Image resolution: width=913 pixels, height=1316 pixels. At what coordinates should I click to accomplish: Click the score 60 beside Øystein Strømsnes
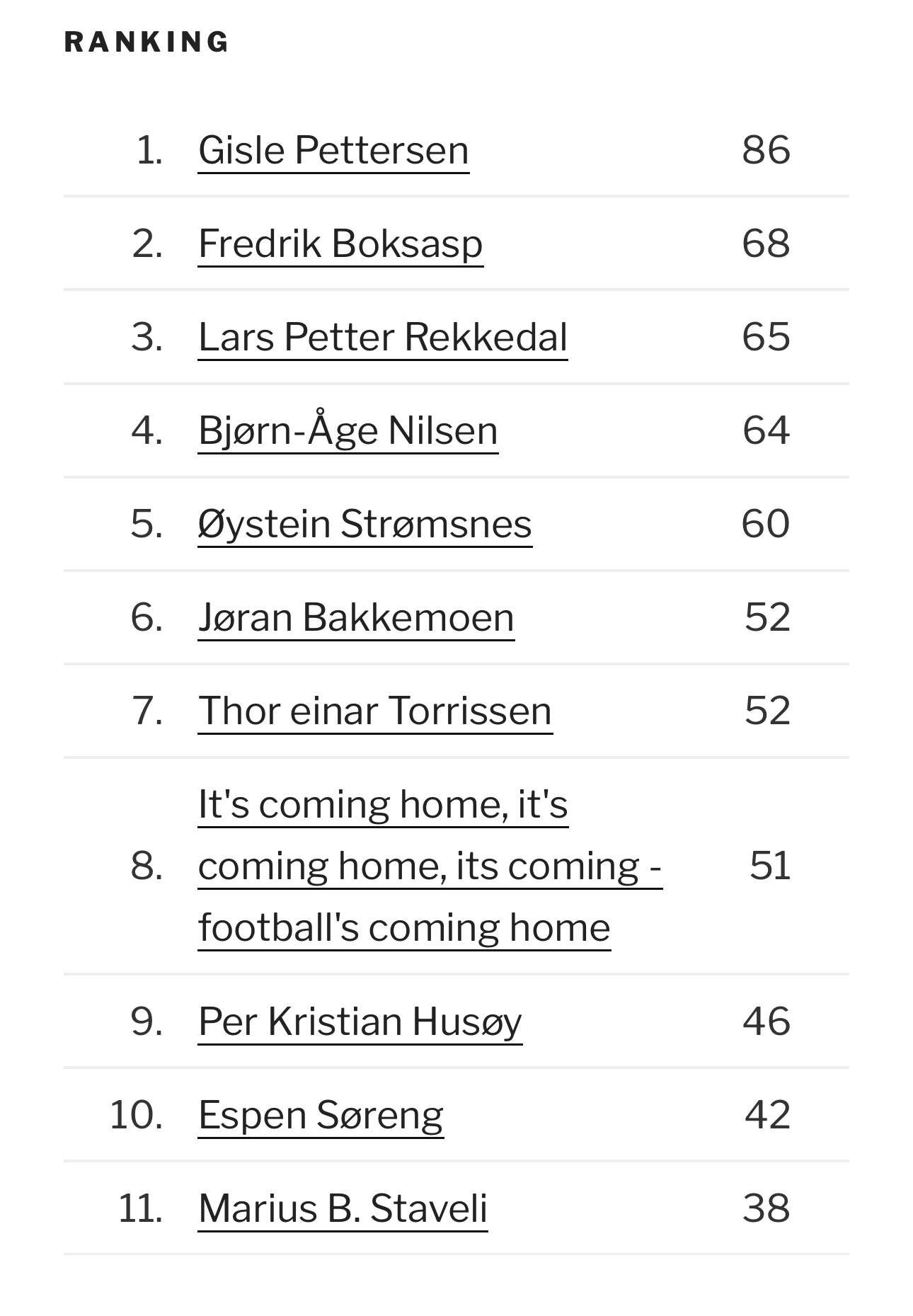click(x=766, y=524)
